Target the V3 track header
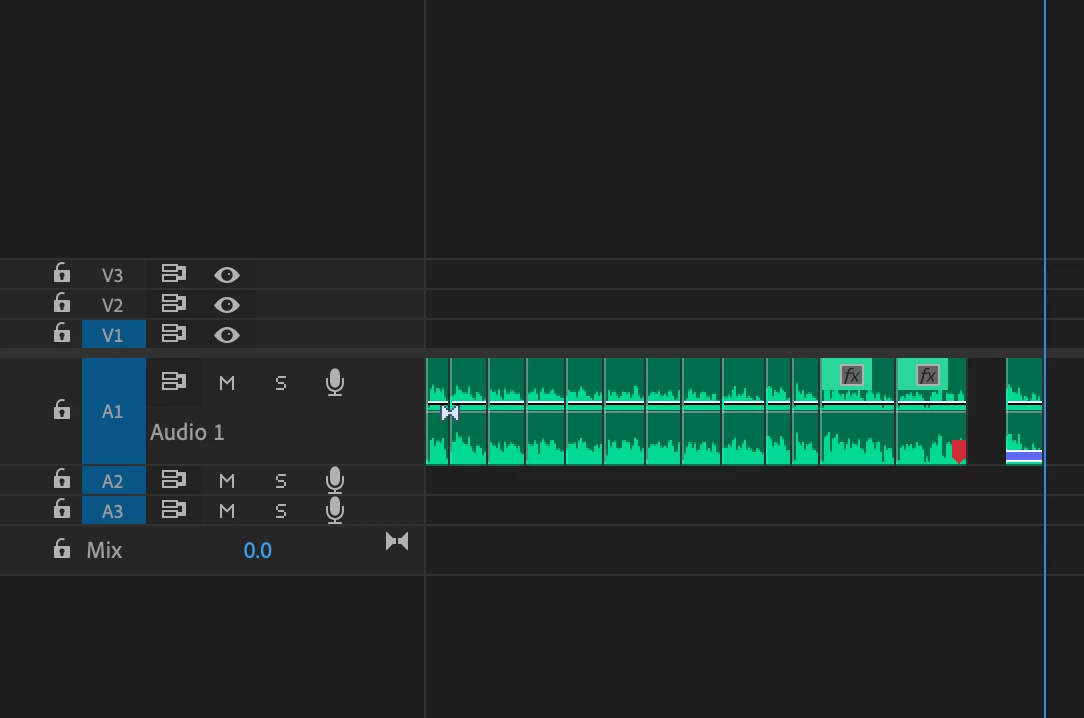1084x718 pixels. [x=113, y=275]
